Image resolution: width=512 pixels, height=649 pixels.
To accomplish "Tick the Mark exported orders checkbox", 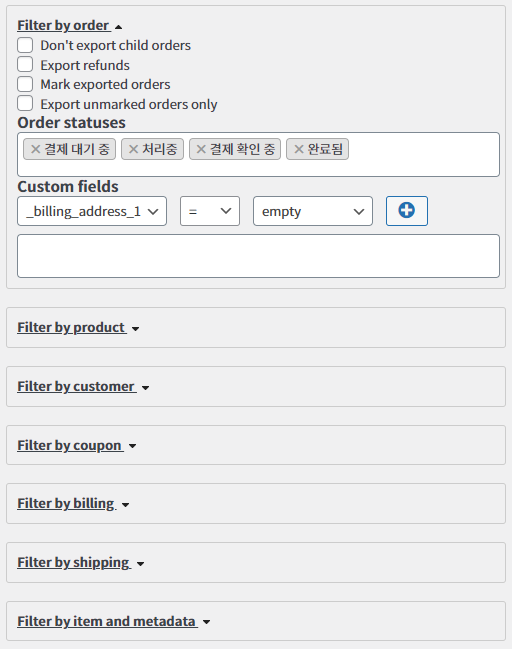I will (25, 84).
